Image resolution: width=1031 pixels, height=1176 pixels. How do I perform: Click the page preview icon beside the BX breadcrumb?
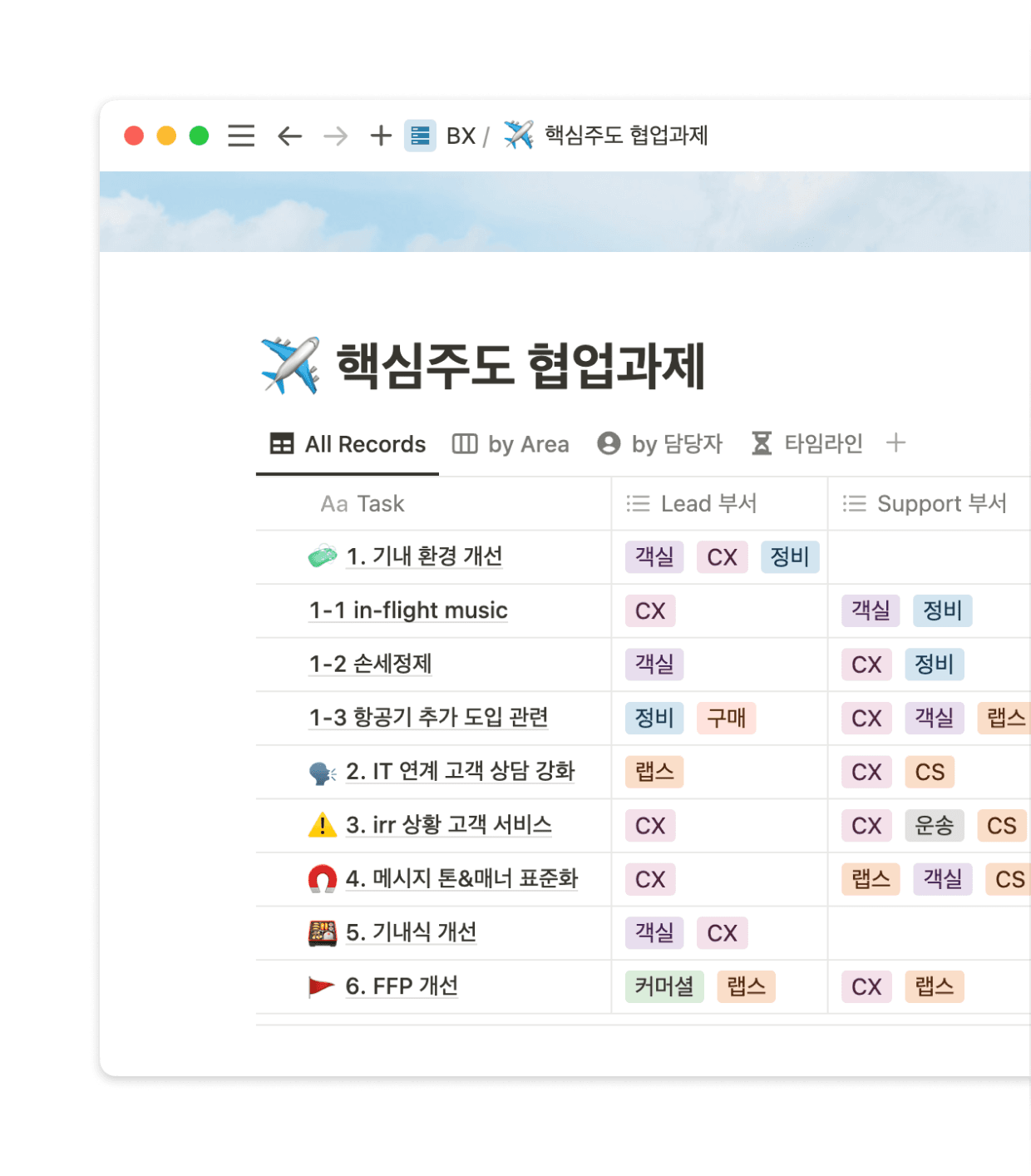(420, 136)
